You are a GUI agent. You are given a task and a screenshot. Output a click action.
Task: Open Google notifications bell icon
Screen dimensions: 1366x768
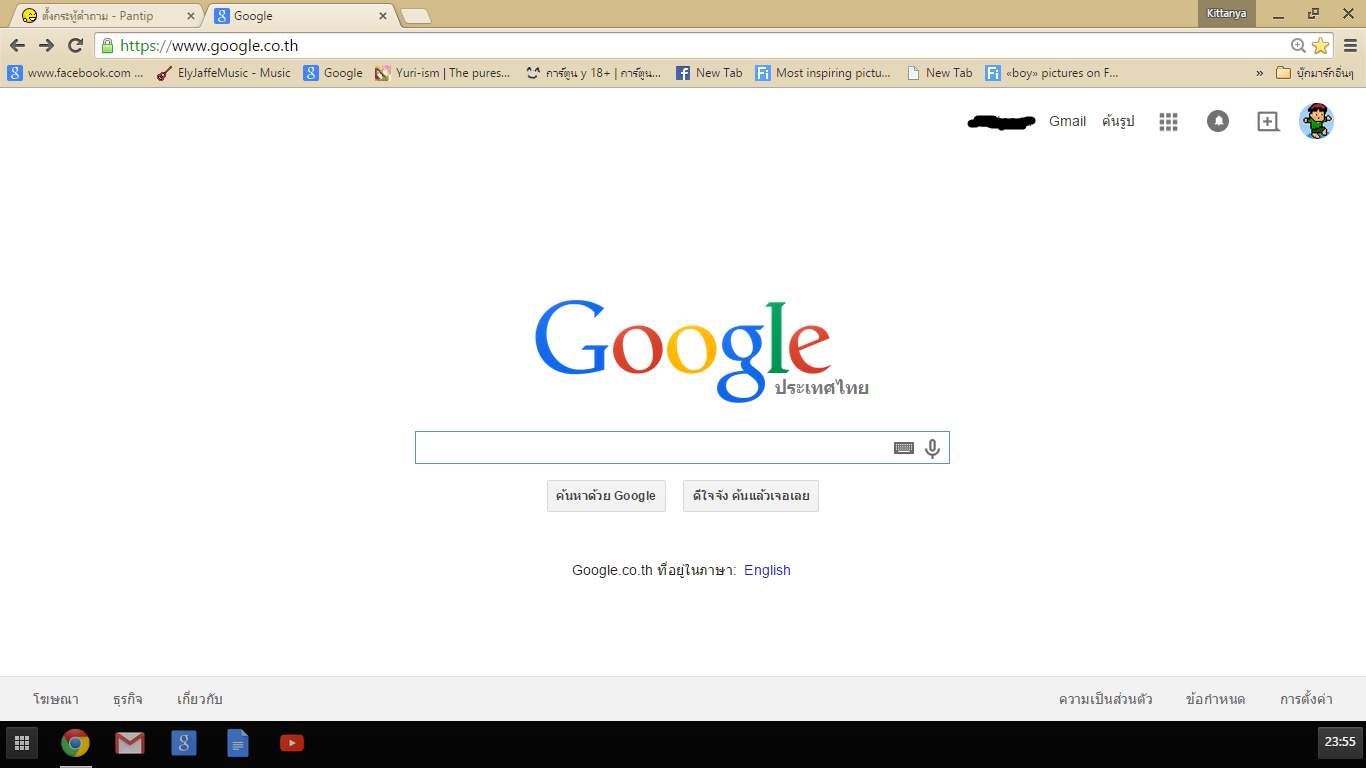point(1218,121)
